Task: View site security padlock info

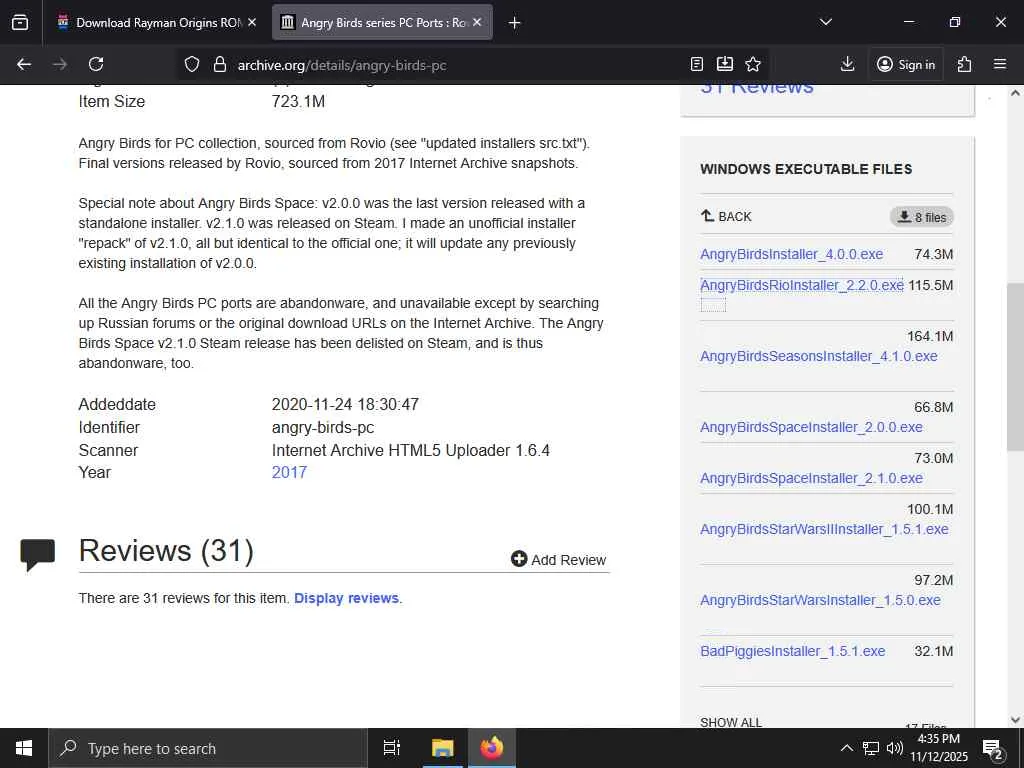Action: tap(220, 64)
